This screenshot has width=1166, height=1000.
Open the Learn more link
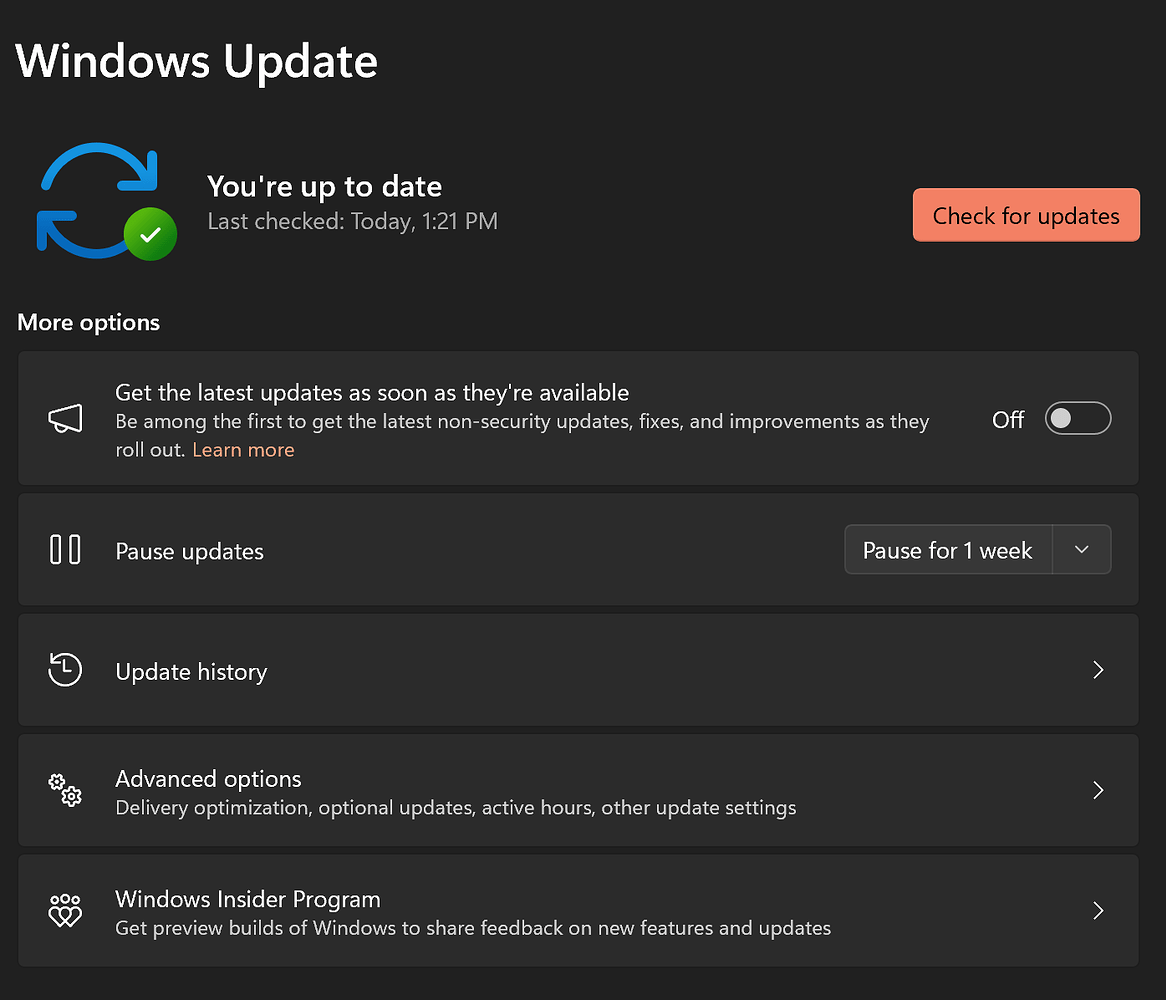click(243, 450)
